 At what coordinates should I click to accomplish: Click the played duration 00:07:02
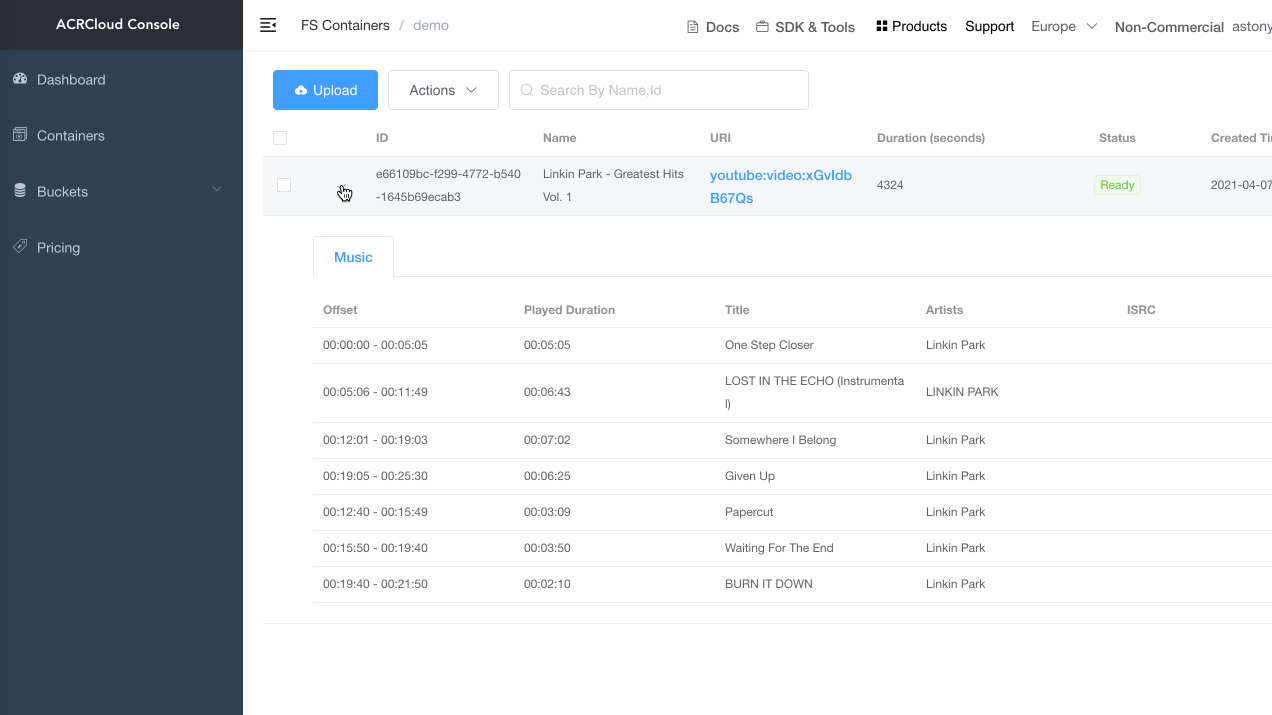[547, 440]
